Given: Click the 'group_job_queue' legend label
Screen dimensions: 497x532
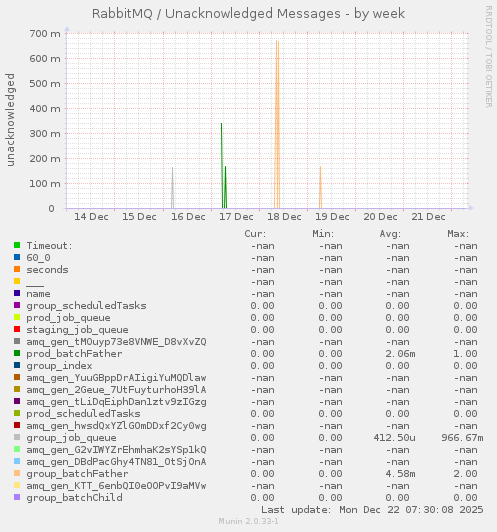Looking at the screenshot, I should point(71,438).
